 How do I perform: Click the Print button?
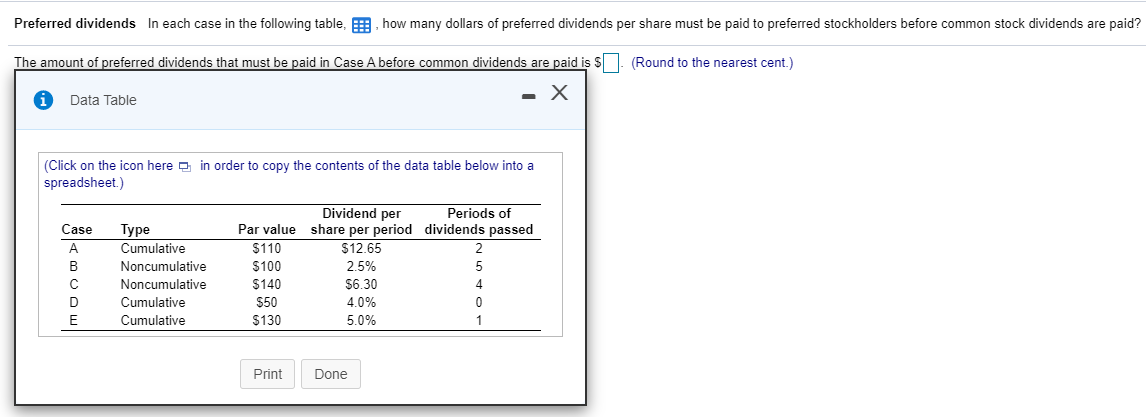267,374
